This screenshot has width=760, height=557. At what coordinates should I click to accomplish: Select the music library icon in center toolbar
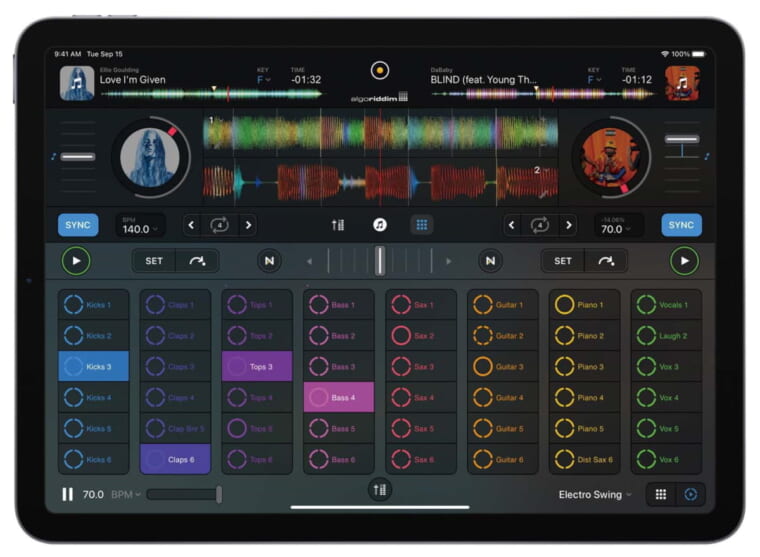380,225
